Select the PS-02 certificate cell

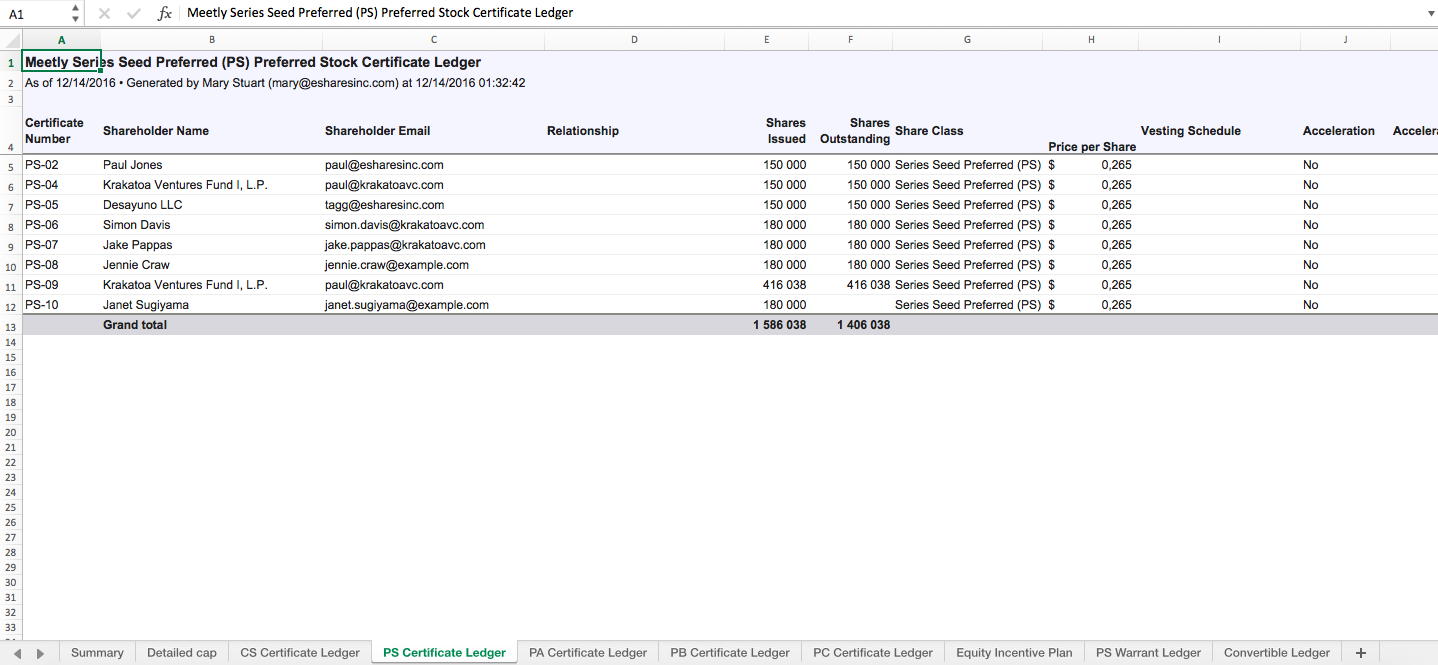click(x=62, y=165)
